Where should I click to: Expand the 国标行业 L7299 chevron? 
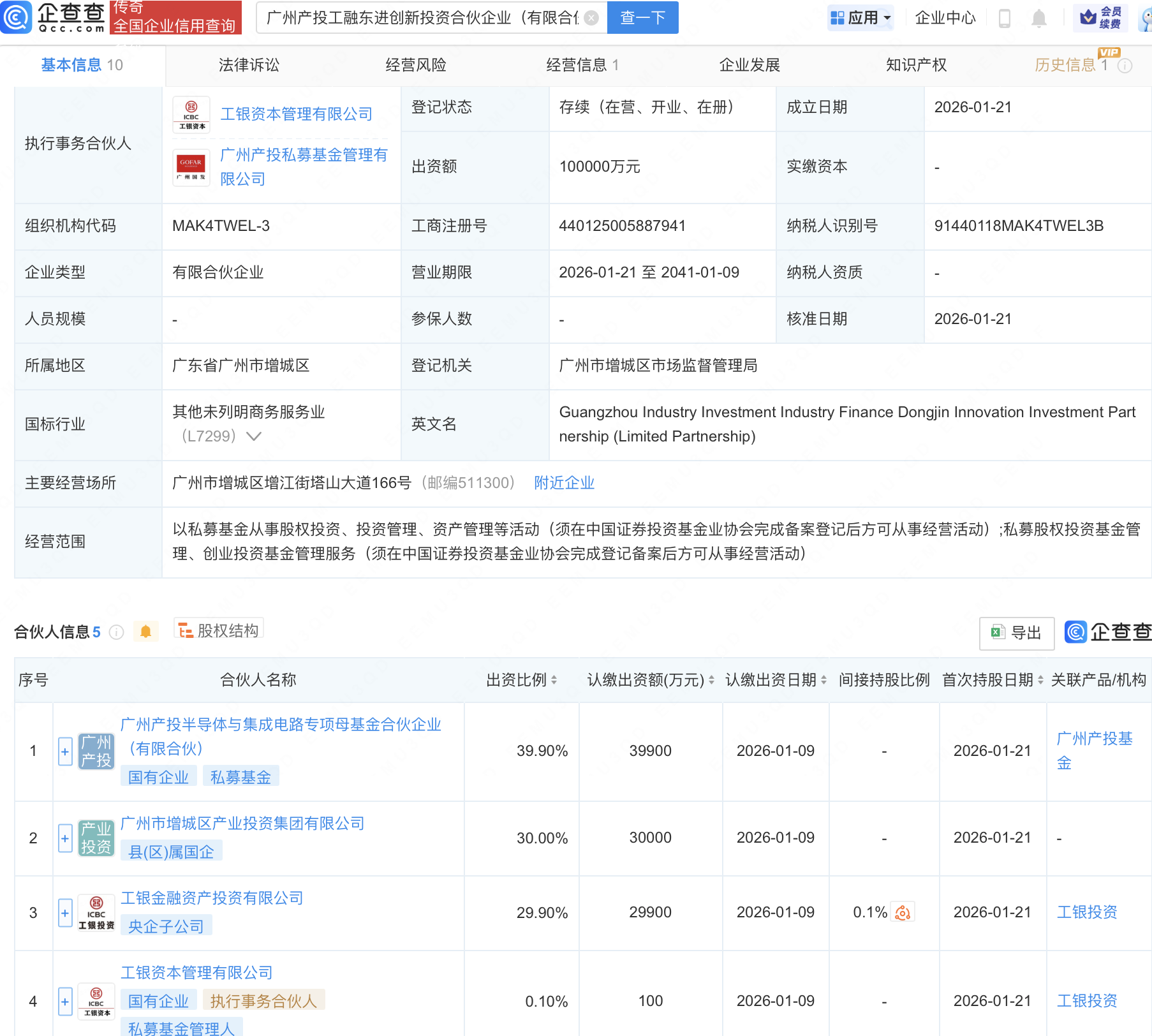pos(254,436)
